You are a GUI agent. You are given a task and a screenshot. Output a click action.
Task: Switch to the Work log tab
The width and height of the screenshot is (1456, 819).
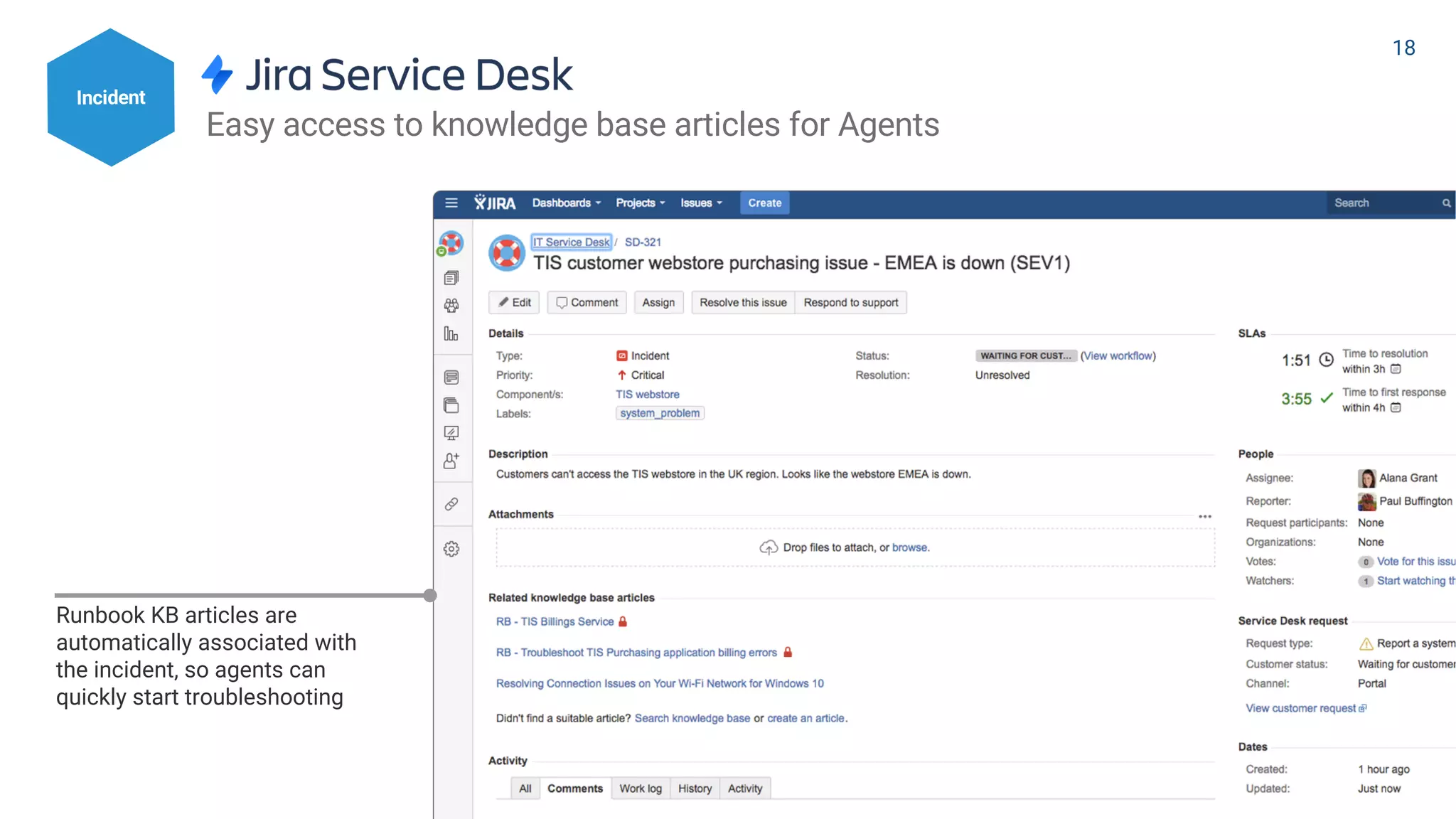[641, 788]
